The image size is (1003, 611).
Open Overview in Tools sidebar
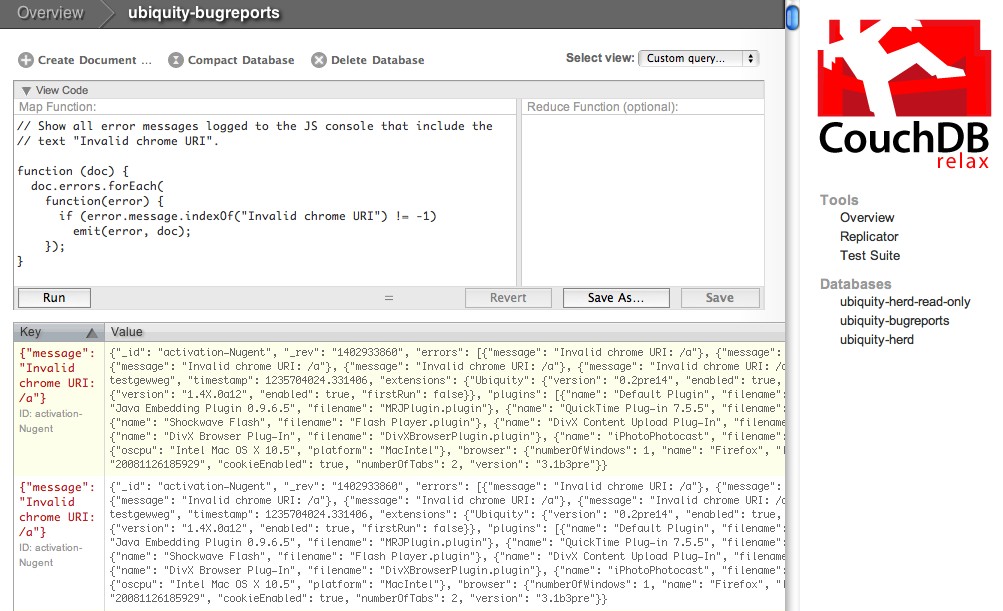click(867, 218)
